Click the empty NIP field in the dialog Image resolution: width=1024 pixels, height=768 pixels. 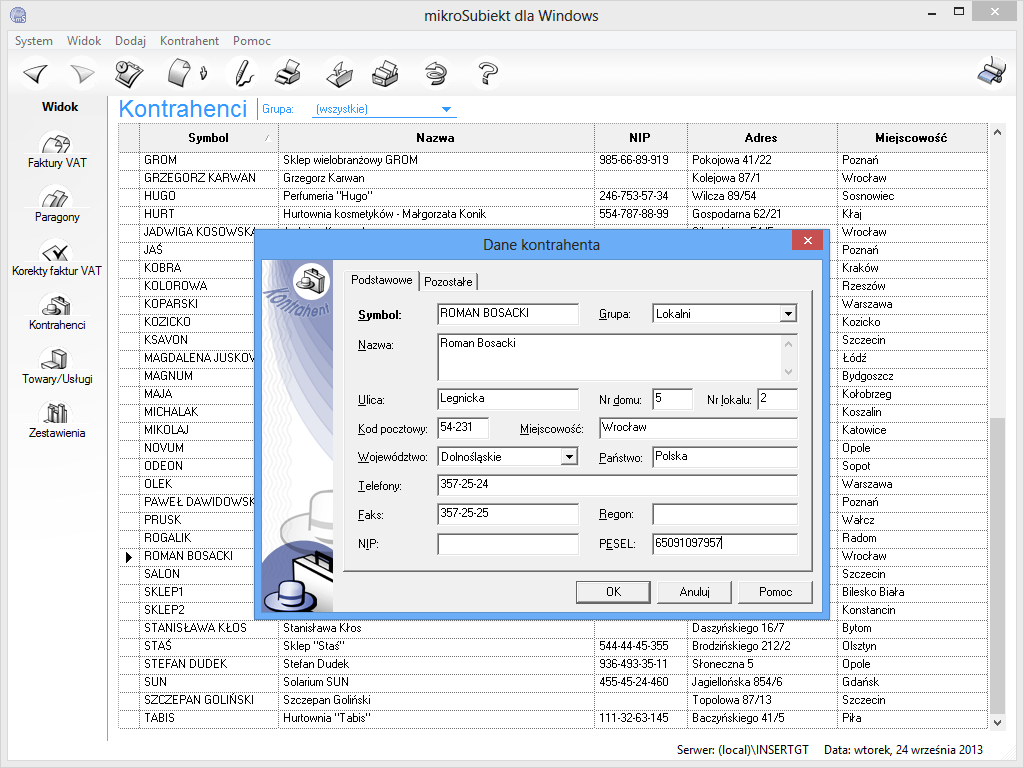click(x=508, y=544)
